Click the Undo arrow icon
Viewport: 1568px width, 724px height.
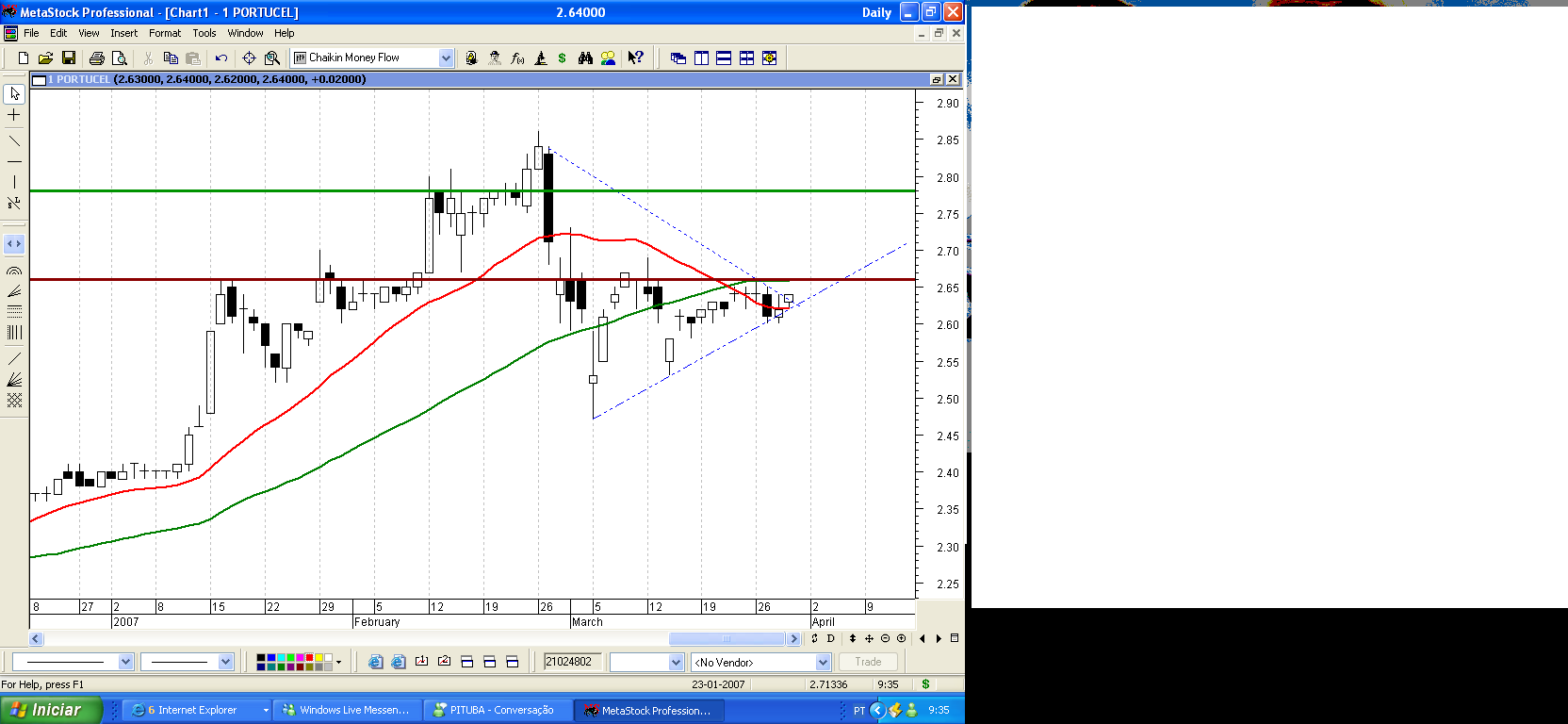221,58
